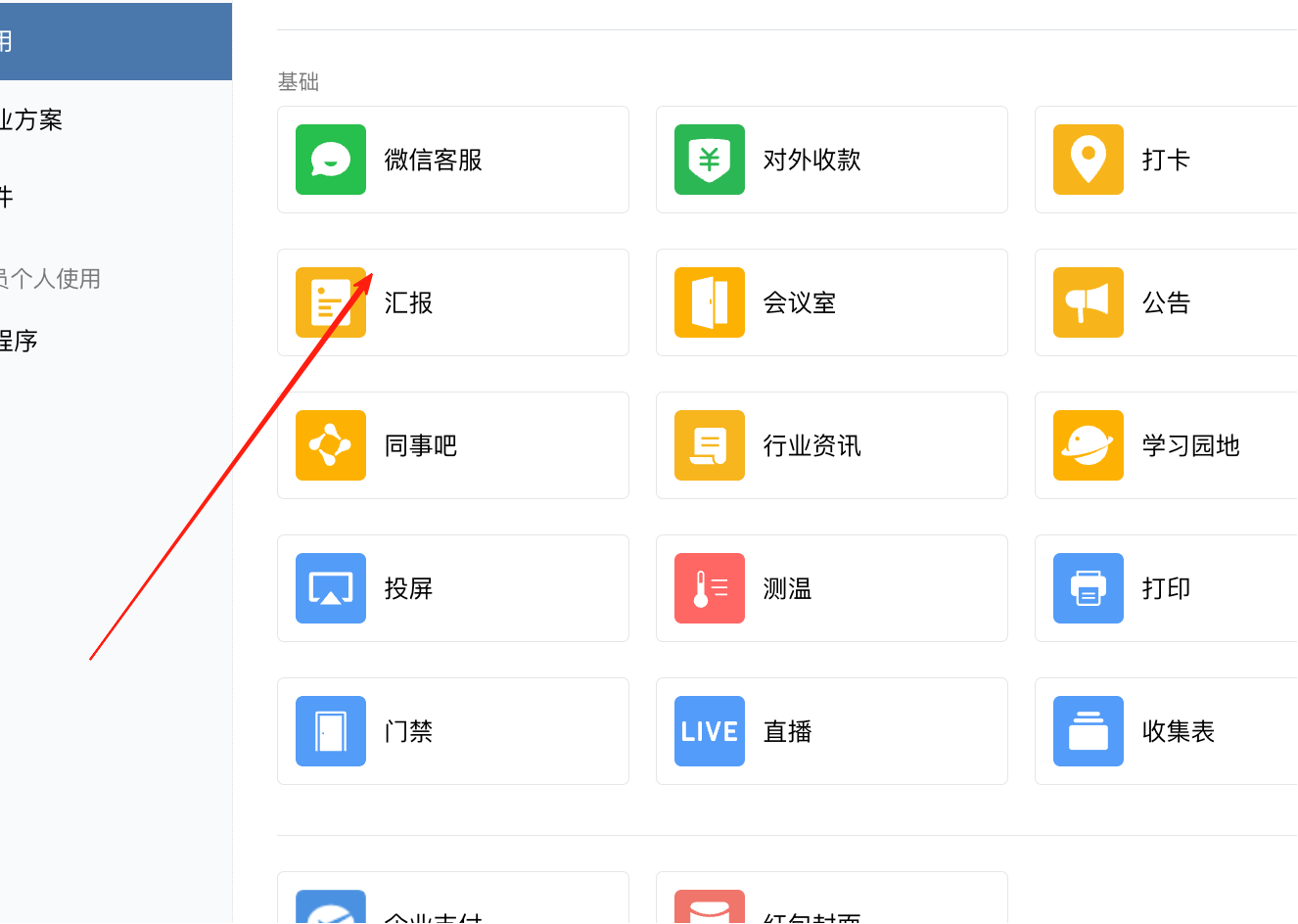The width and height of the screenshot is (1298, 924).
Task: Click the 公告 megaphone icon
Action: tap(1089, 302)
